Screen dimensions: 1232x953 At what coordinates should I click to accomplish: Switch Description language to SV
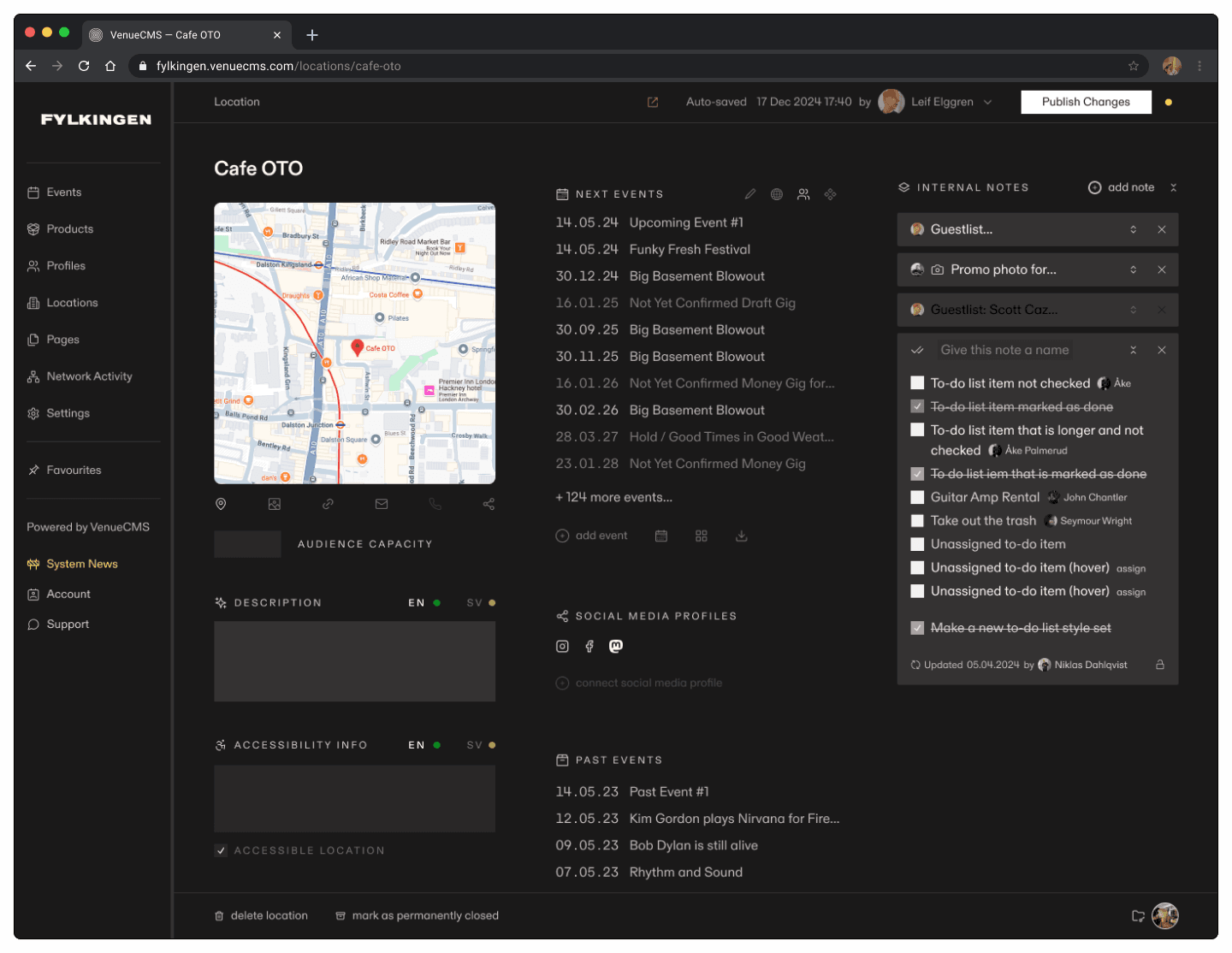[481, 603]
